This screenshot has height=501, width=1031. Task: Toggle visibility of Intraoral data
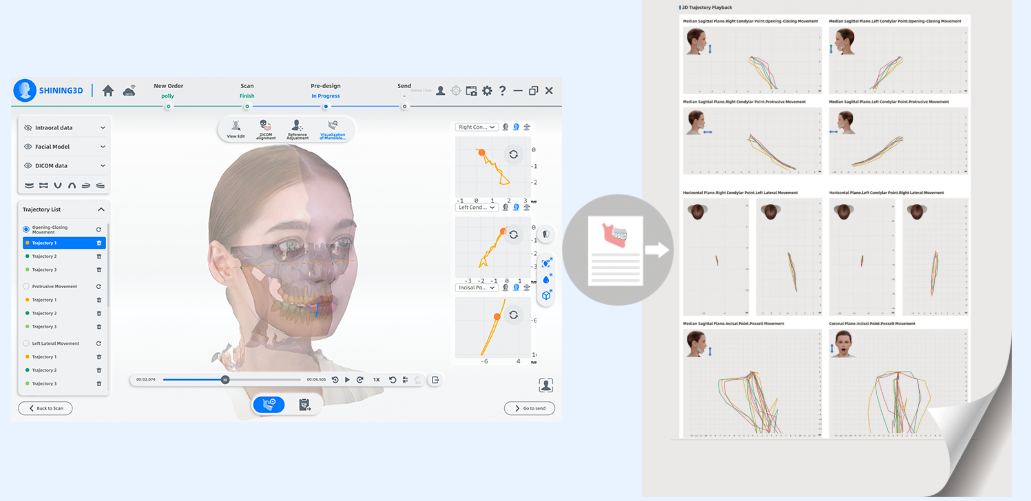click(x=28, y=128)
